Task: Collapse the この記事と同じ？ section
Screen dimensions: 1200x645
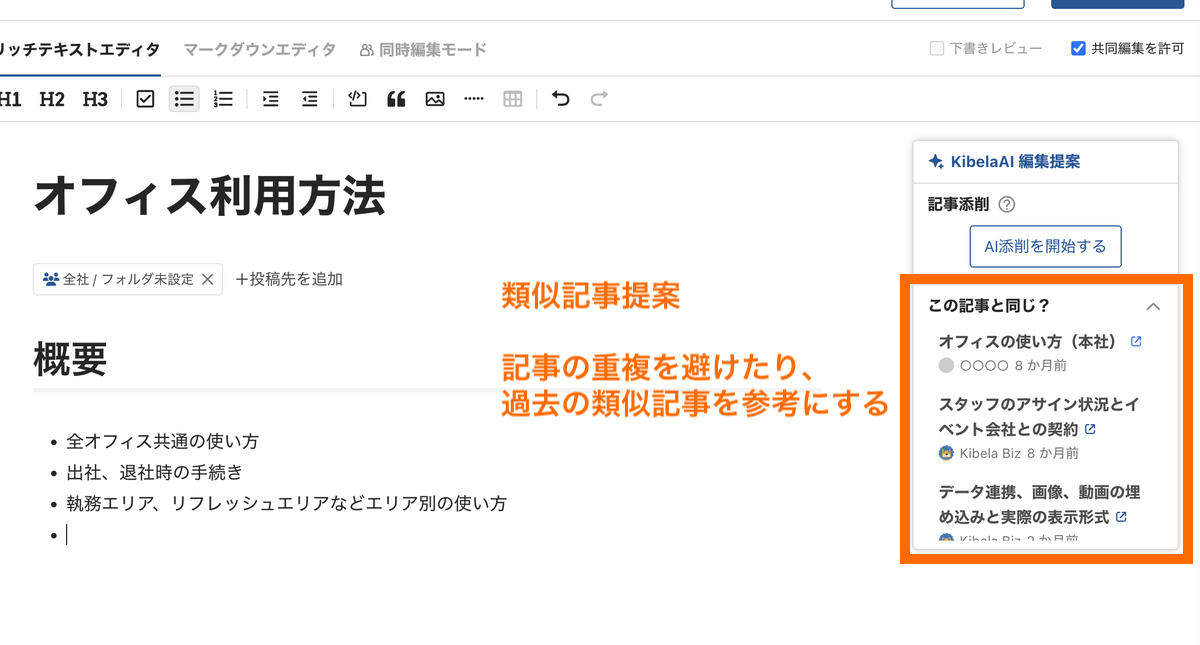Action: (x=1153, y=306)
